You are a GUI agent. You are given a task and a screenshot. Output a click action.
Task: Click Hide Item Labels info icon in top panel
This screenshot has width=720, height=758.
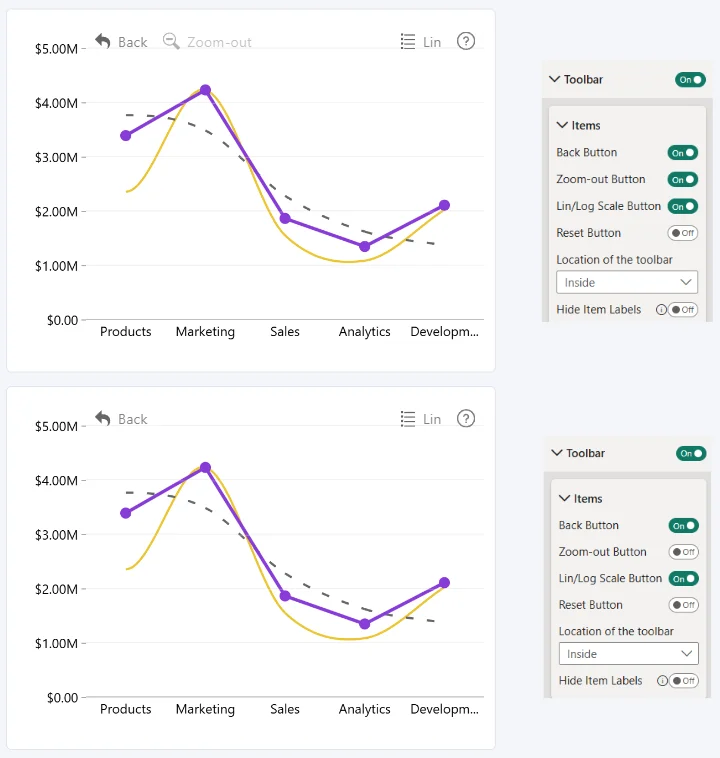pyautogui.click(x=661, y=309)
